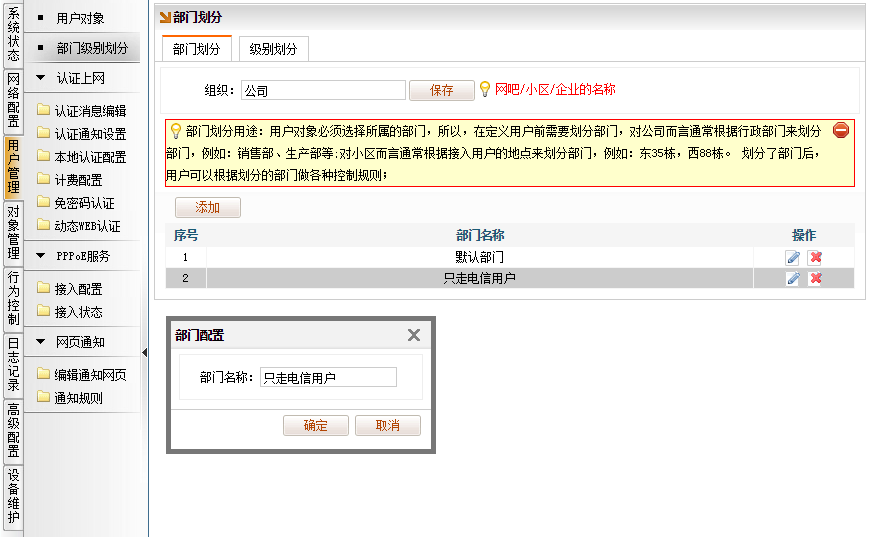Select 用户对象 in the sidebar
Image resolution: width=869 pixels, height=537 pixels.
tap(82, 18)
